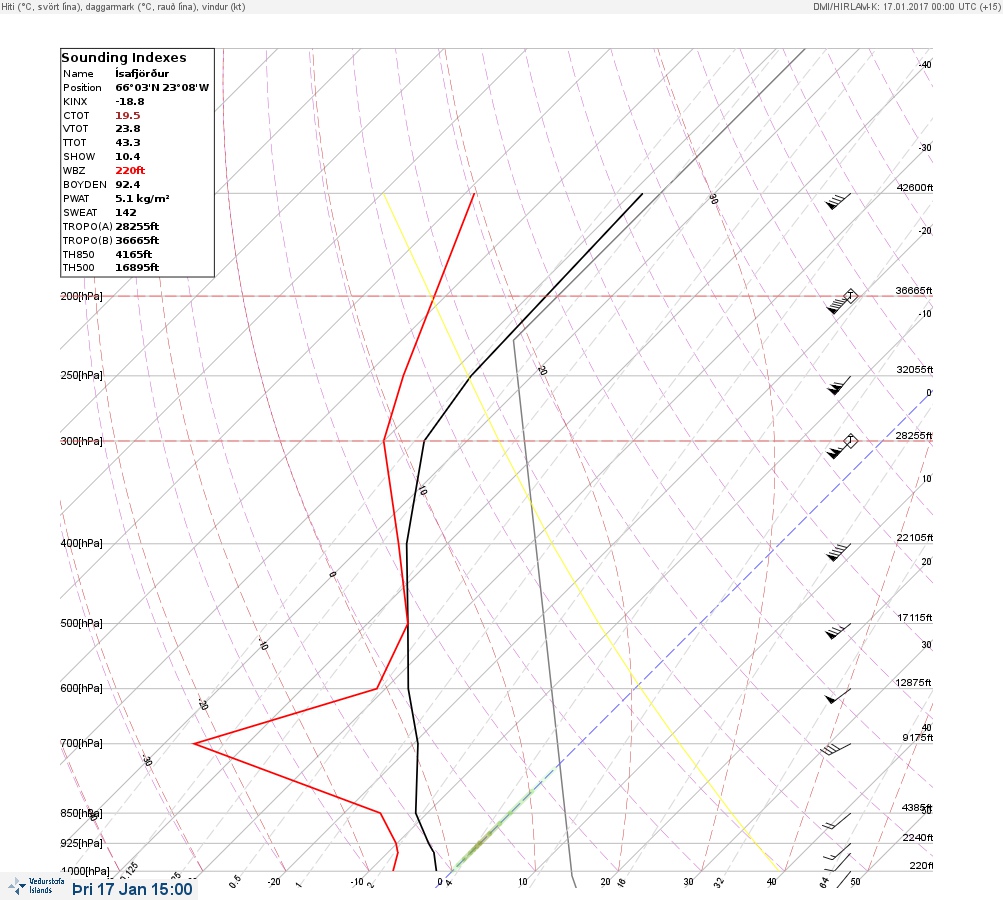Click the 9175ft height label
This screenshot has height=900, width=1003.
918,738
